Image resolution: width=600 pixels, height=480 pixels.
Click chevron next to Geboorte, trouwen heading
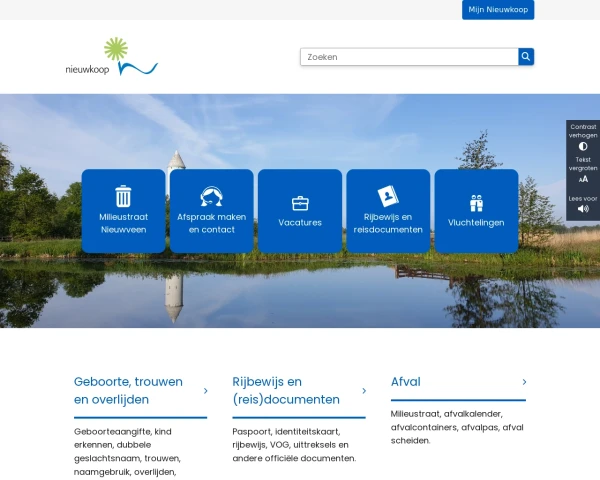(205, 390)
